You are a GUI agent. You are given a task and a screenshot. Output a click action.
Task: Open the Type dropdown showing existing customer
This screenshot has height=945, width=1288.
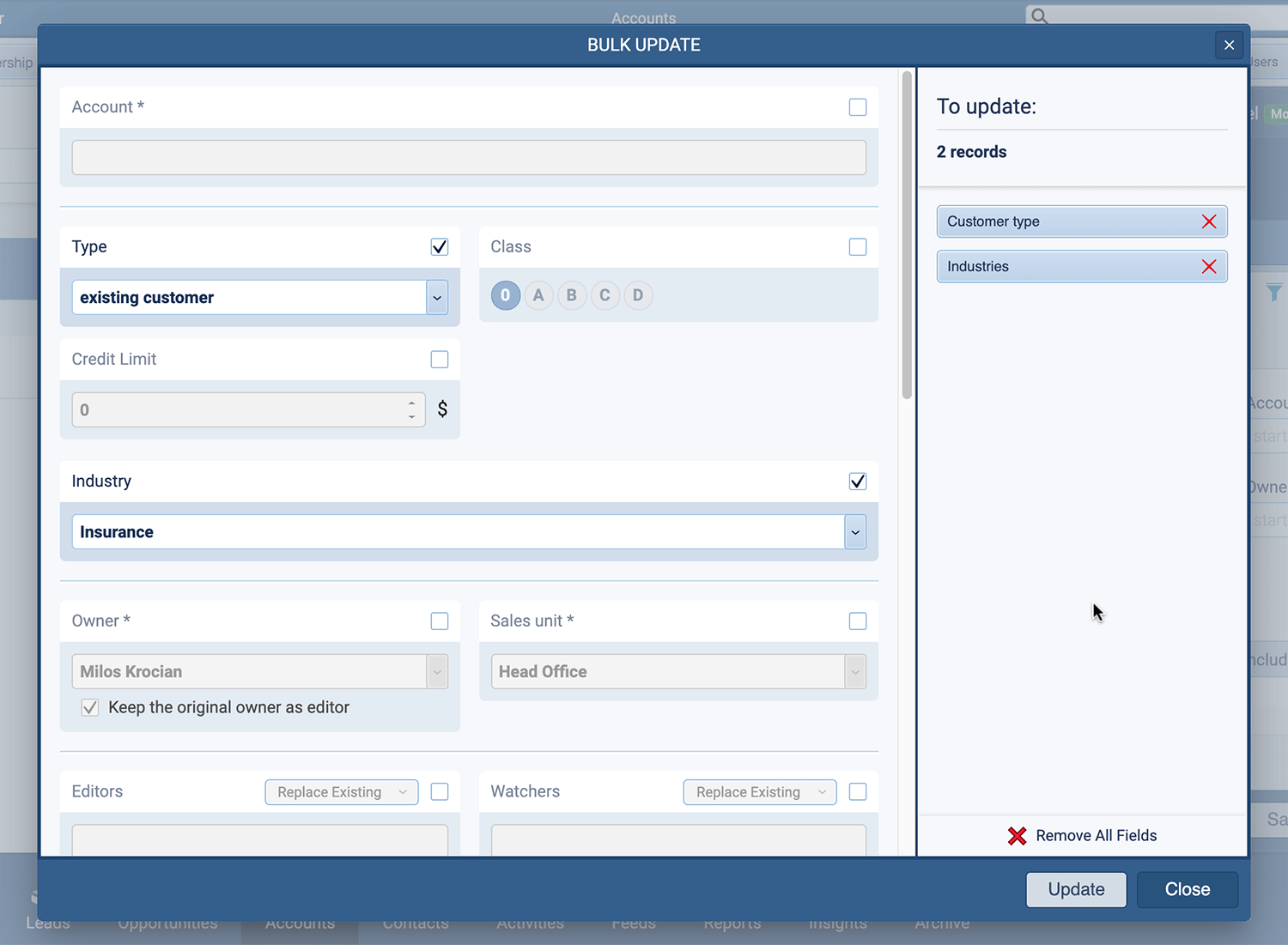click(437, 297)
